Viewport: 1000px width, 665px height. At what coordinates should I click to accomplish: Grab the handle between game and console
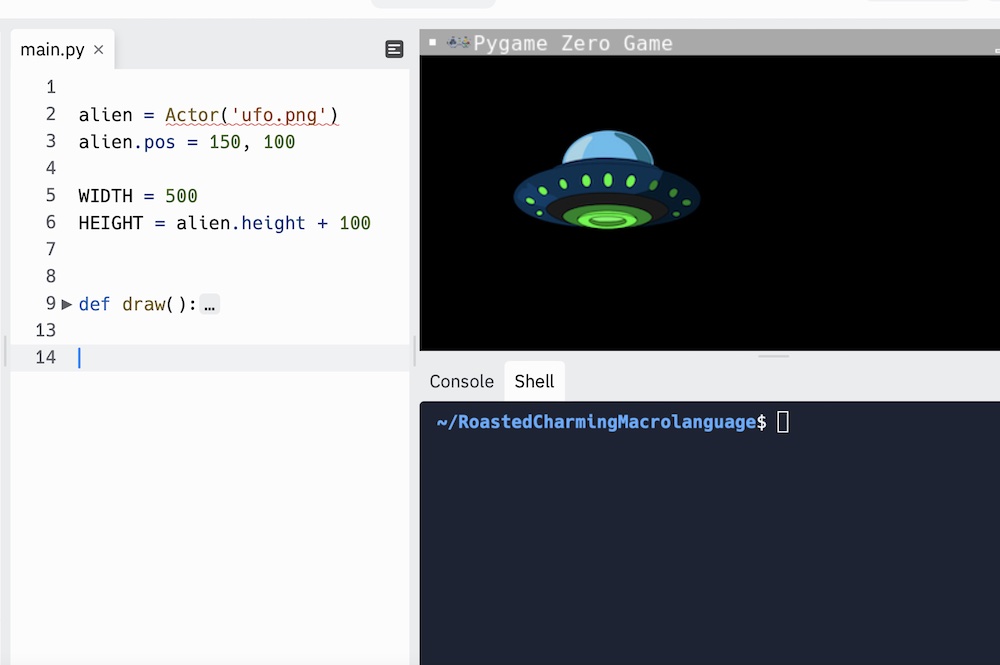(x=774, y=356)
